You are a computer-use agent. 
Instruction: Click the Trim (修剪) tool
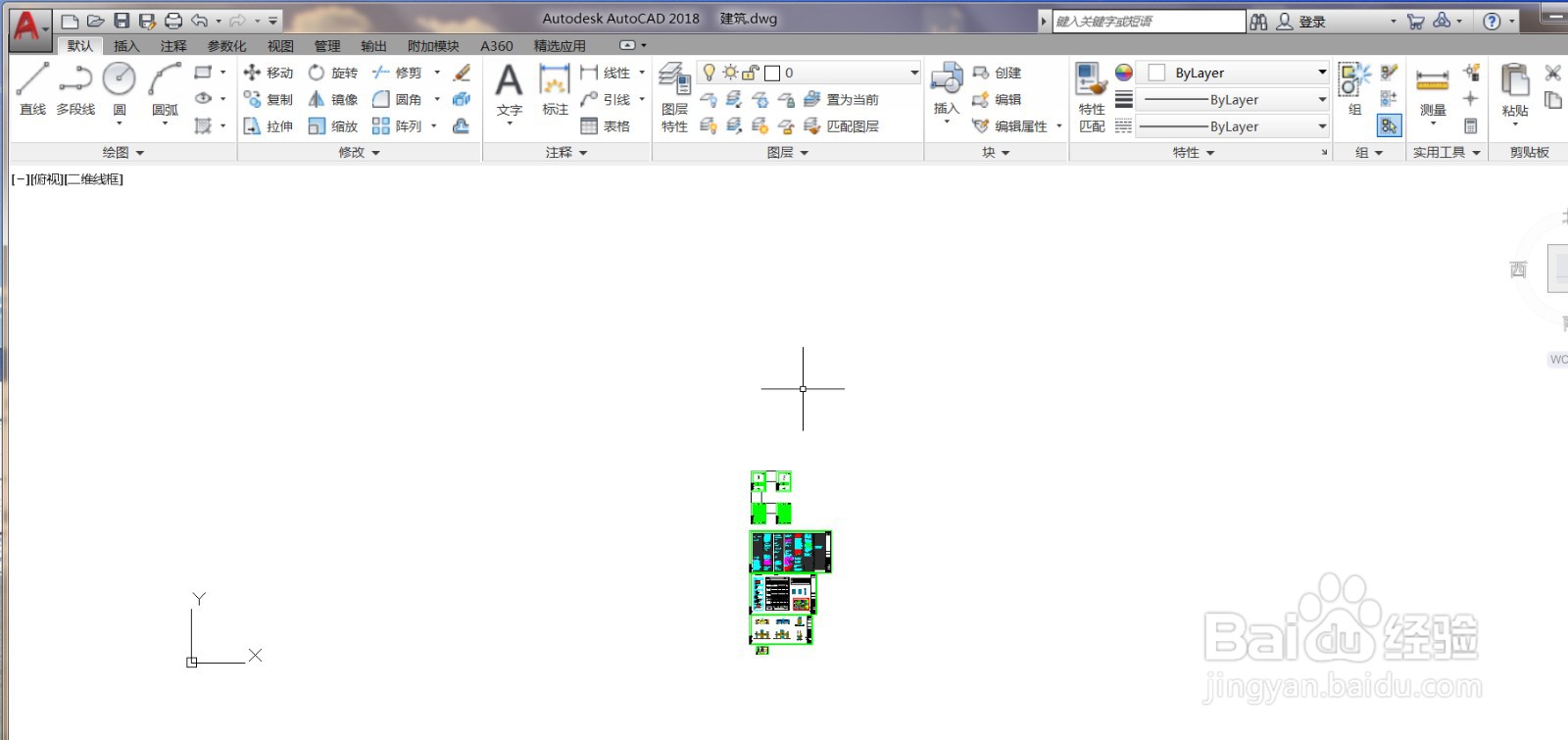pyautogui.click(x=397, y=73)
